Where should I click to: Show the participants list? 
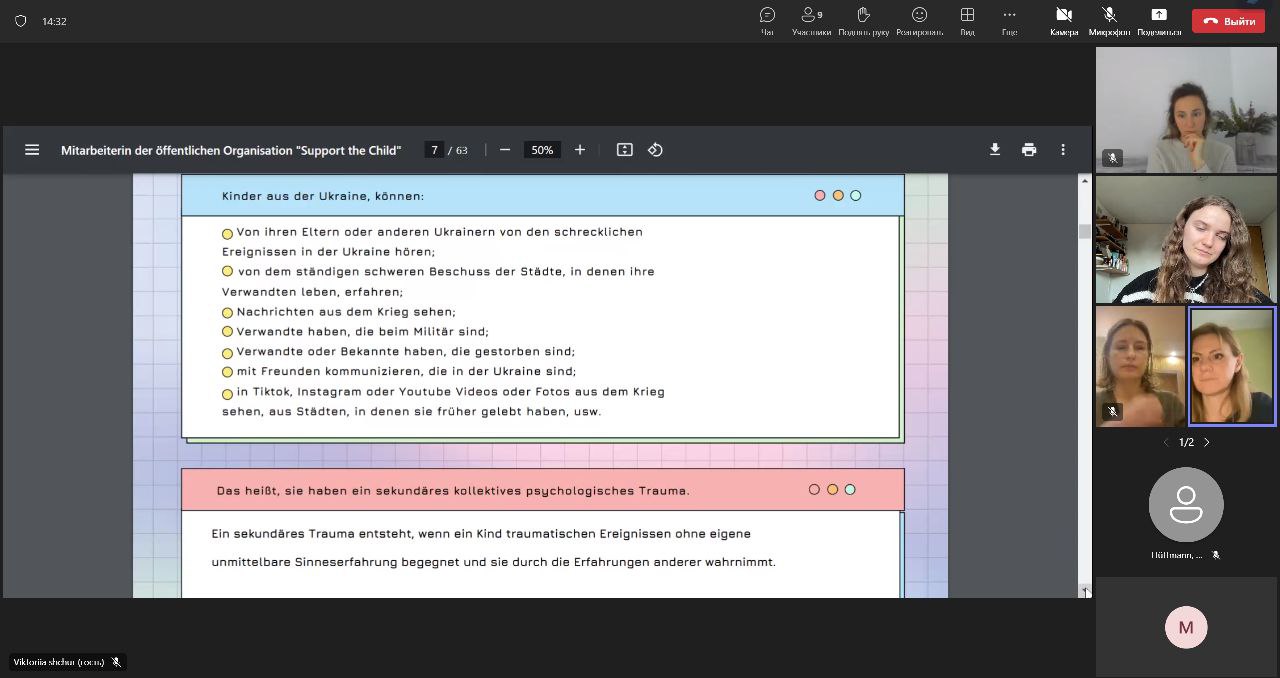(811, 20)
